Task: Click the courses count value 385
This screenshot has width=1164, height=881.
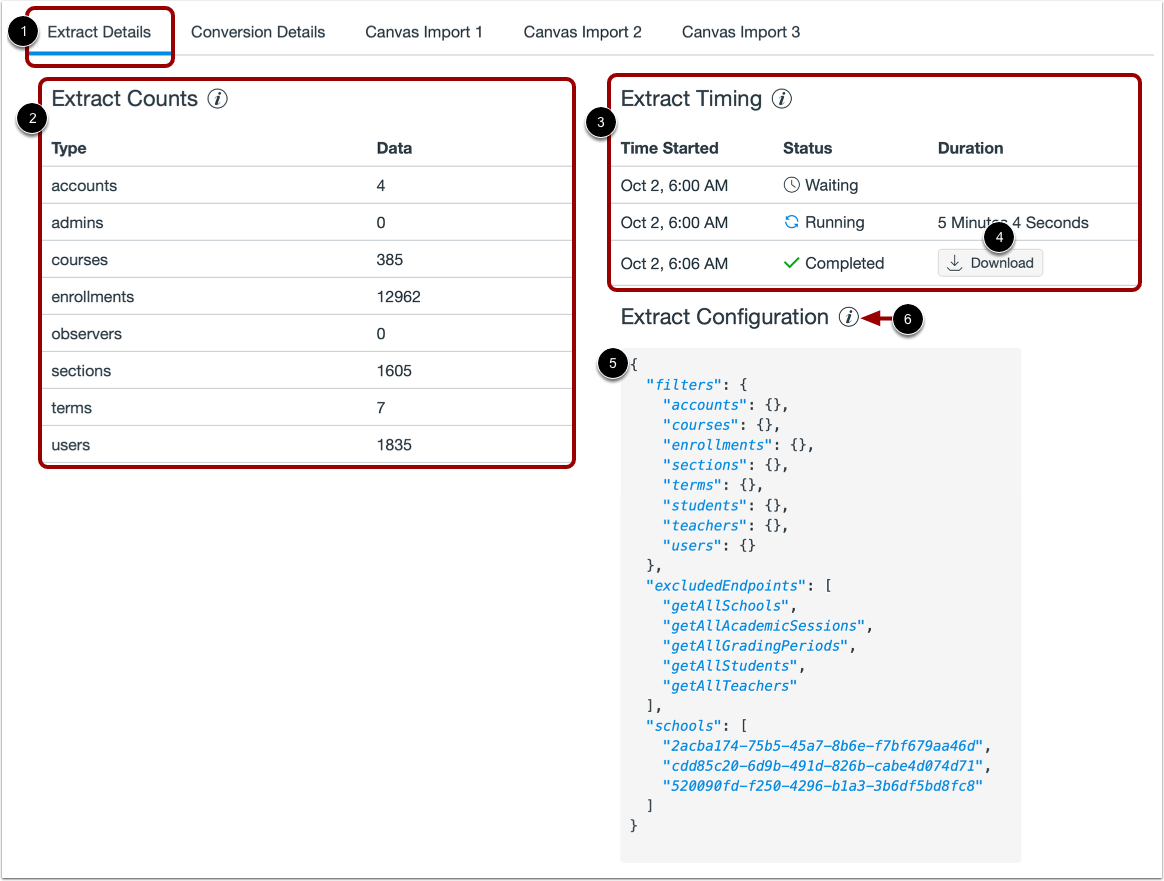Action: pos(390,260)
